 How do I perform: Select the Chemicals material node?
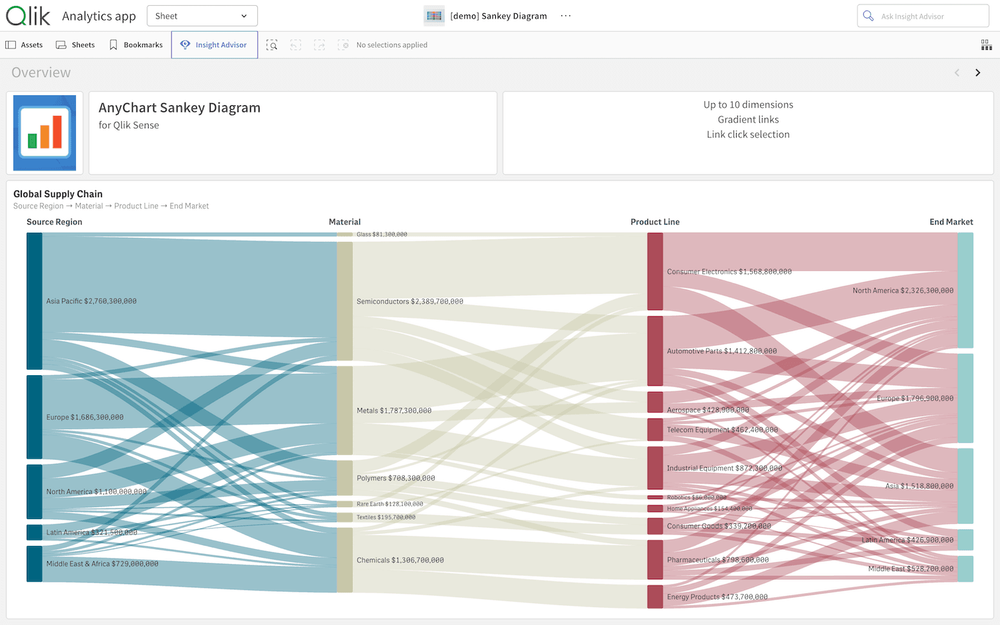click(345, 560)
